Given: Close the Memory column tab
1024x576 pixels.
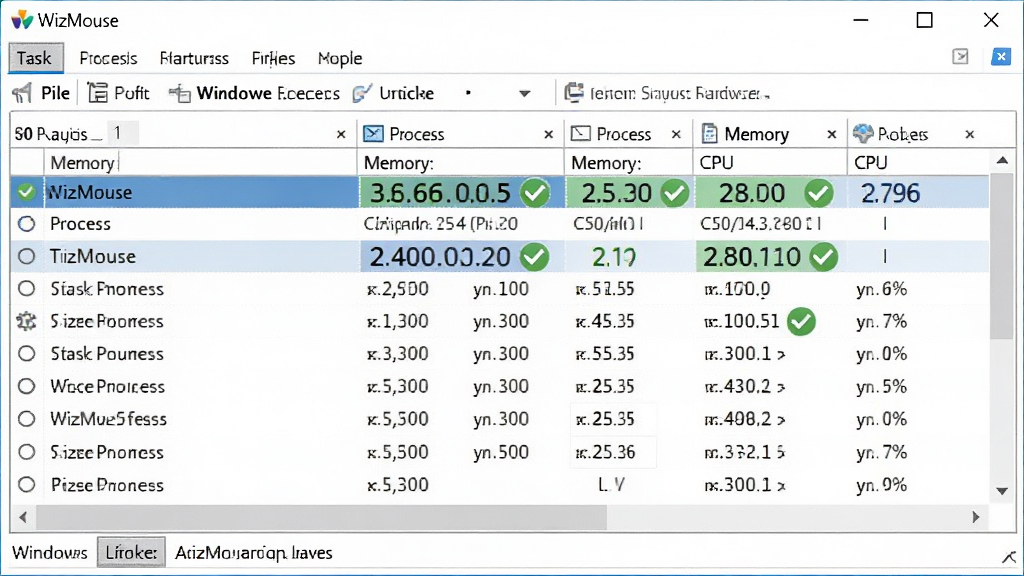Looking at the screenshot, I should tap(831, 134).
